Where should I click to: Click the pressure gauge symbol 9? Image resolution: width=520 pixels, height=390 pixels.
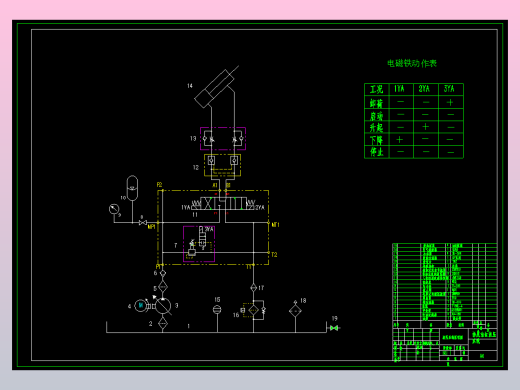point(114,209)
